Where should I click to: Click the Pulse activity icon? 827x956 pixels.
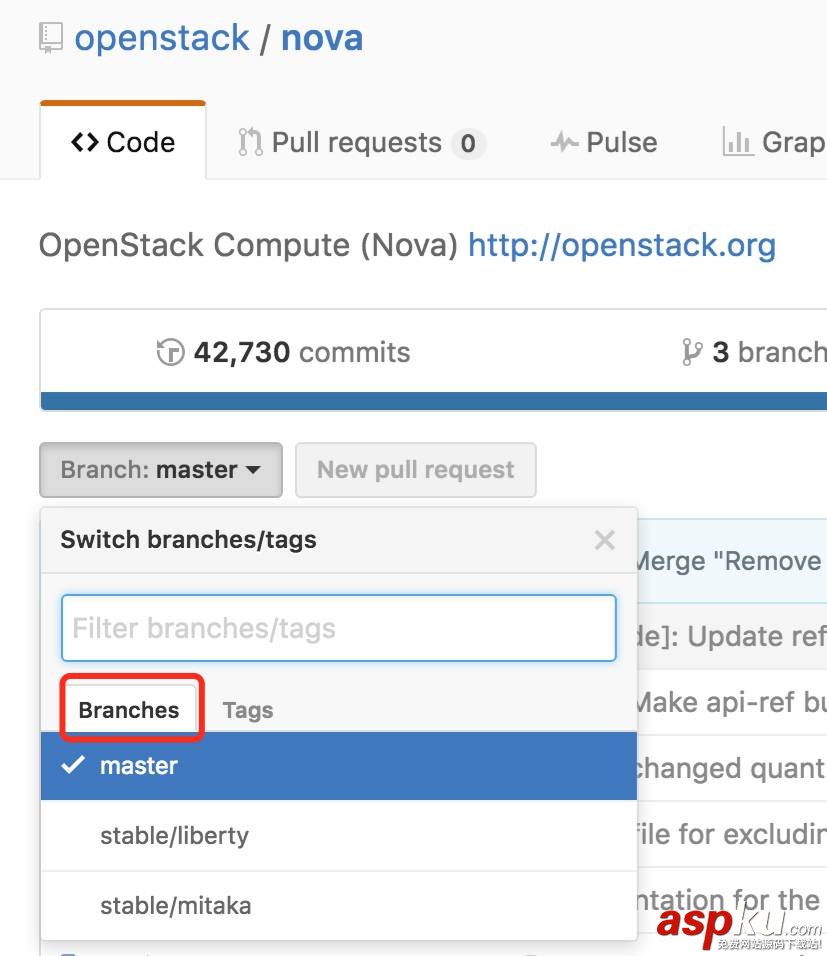pos(564,143)
